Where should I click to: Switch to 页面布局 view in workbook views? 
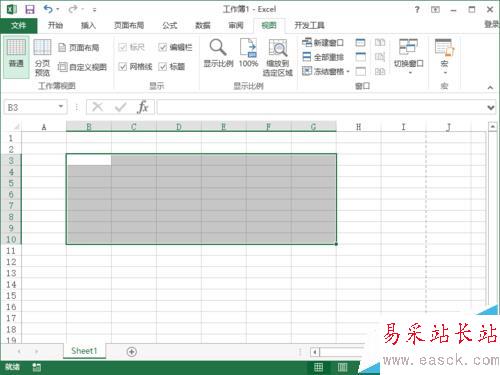coord(79,48)
